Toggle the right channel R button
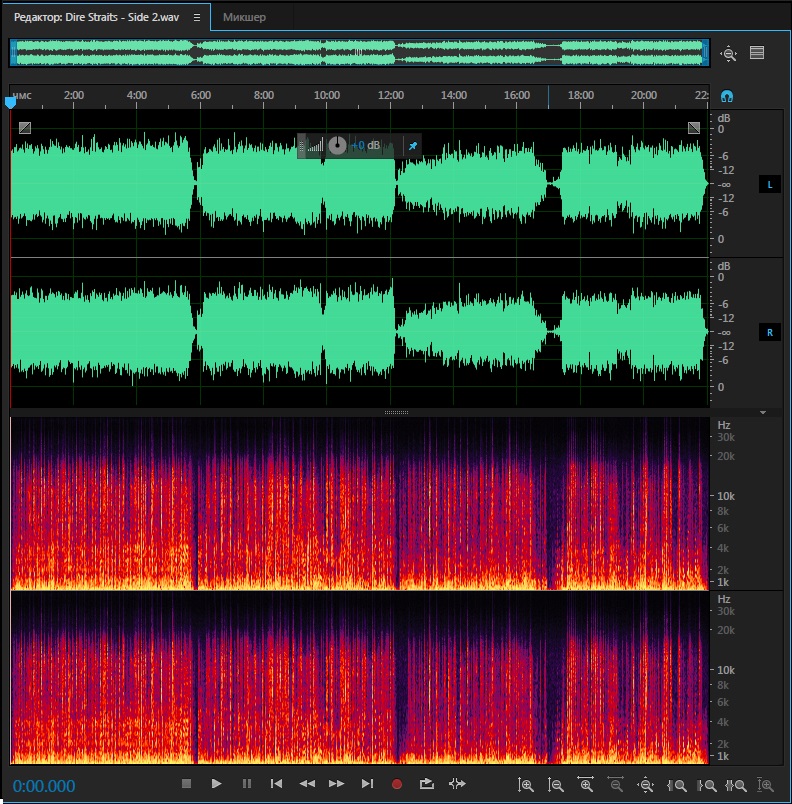The height and width of the screenshot is (804, 792). click(770, 332)
